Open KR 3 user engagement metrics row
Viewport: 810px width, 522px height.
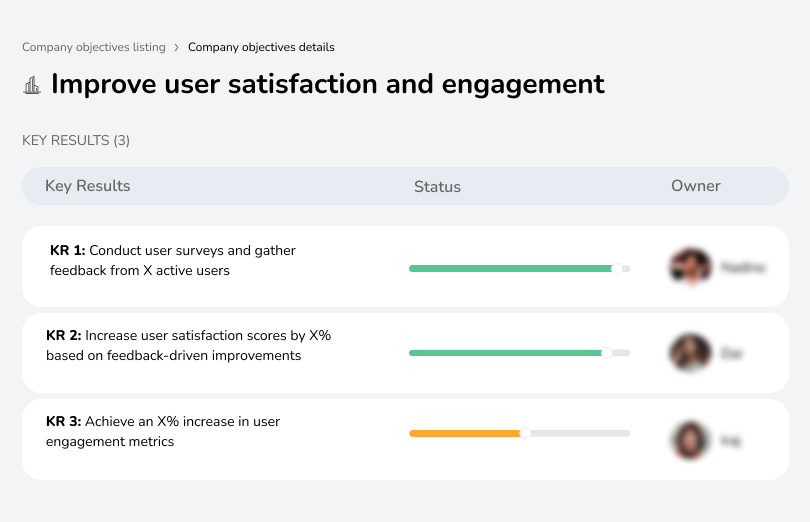[x=405, y=439]
